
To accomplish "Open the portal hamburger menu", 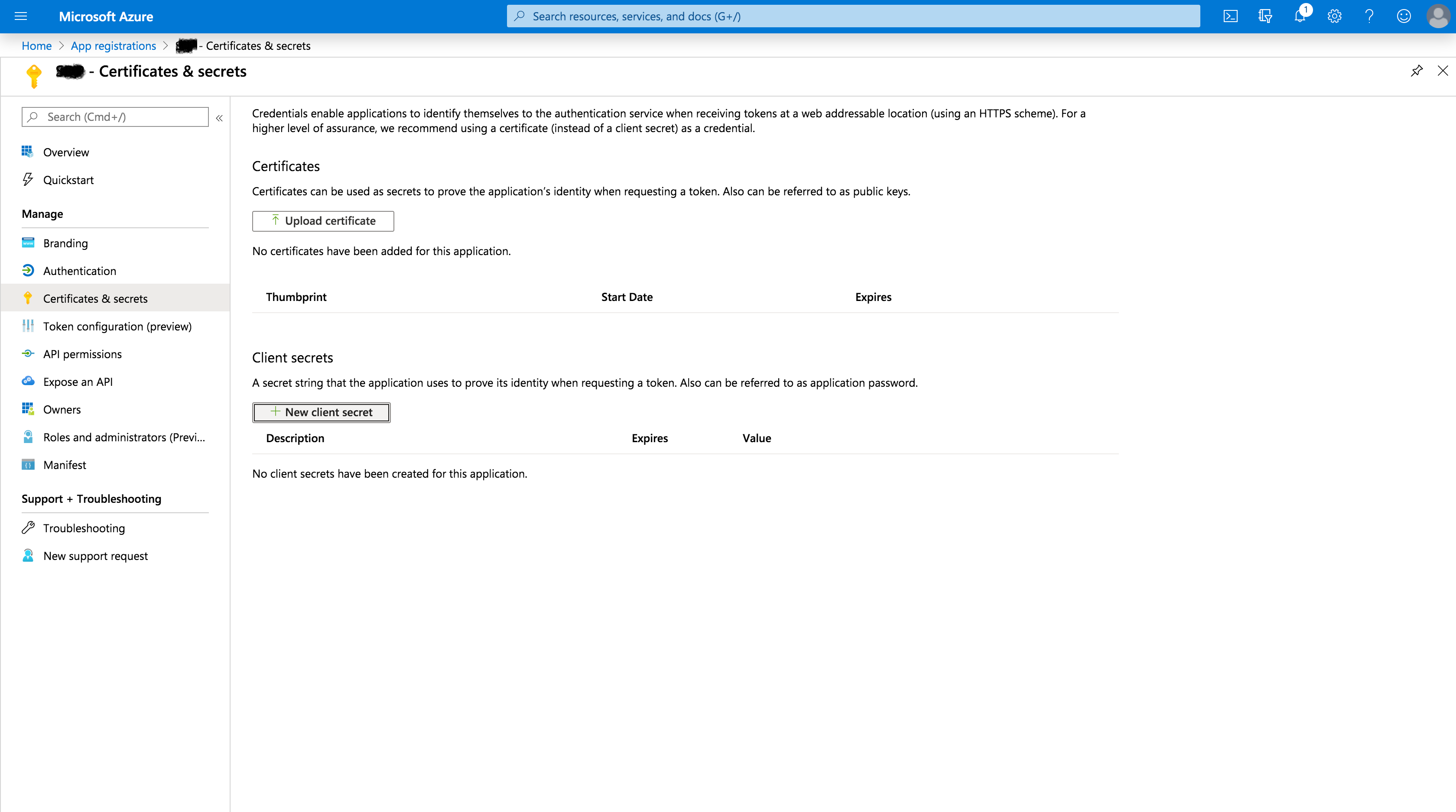I will coord(20,16).
